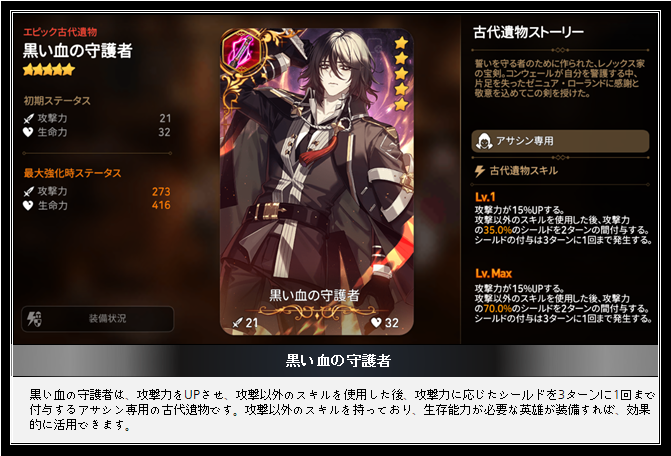
Task: Select the Lv.Max skill heading
Action: click(x=493, y=273)
